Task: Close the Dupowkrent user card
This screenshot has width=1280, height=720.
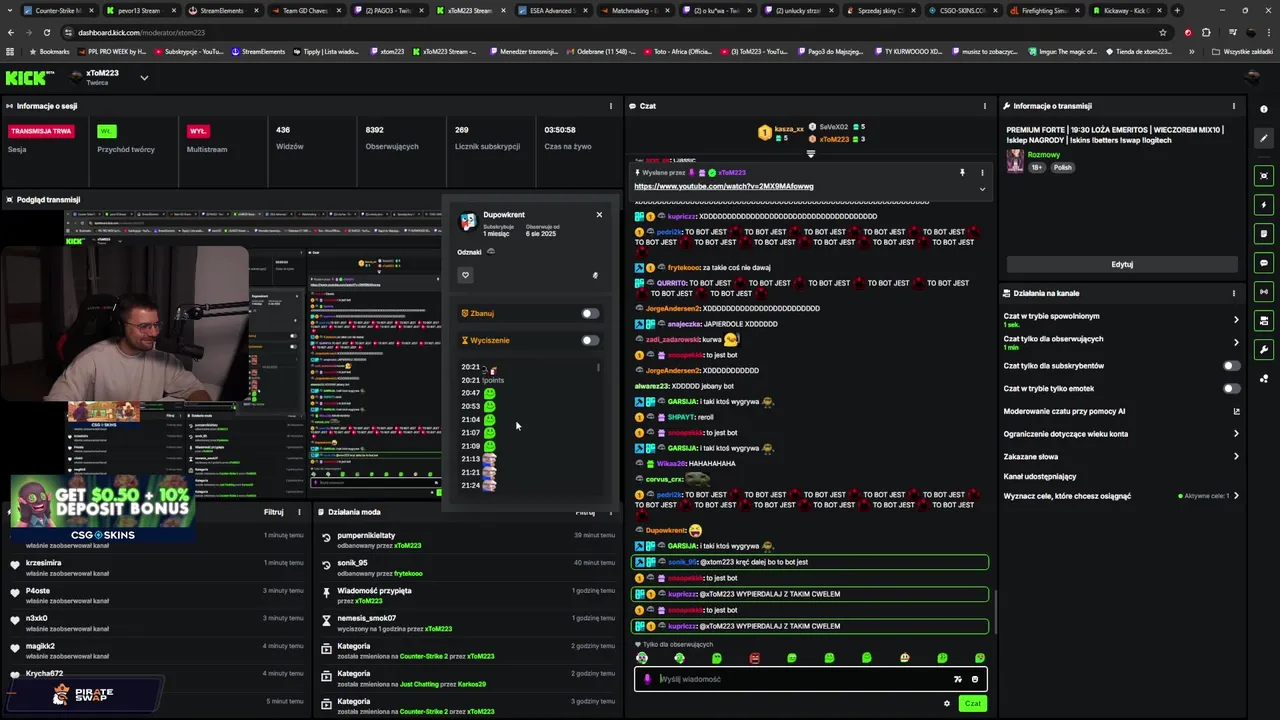Action: pyautogui.click(x=599, y=215)
